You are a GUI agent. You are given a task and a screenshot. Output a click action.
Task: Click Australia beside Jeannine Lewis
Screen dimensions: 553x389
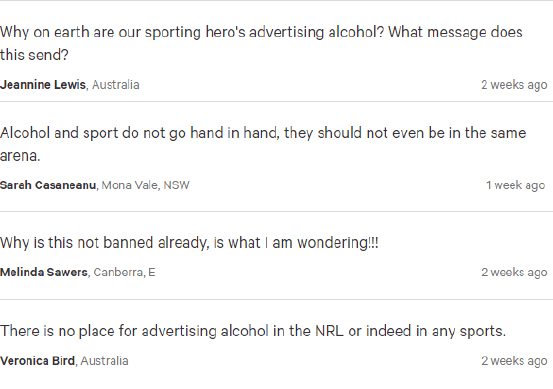[116, 85]
